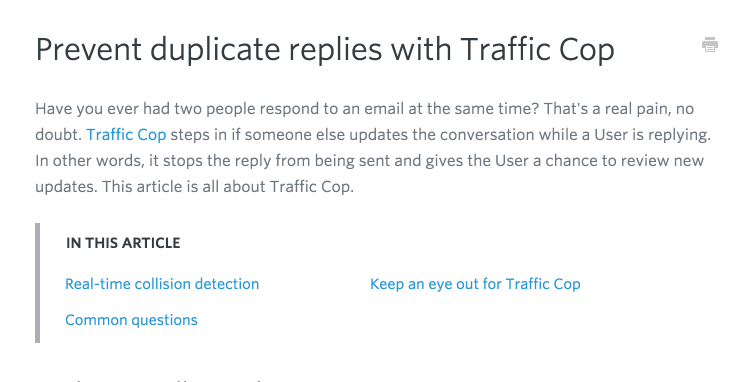Click the word 'Prevent' in the title
Viewport: 753px width, 382px height.
point(88,49)
